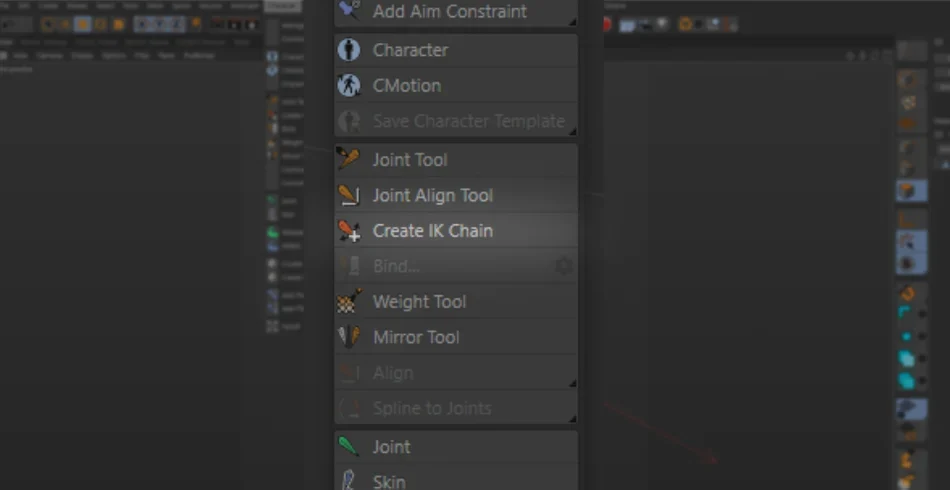This screenshot has width=950, height=490.
Task: Add a Joint using the green joint icon
Action: tap(348, 447)
